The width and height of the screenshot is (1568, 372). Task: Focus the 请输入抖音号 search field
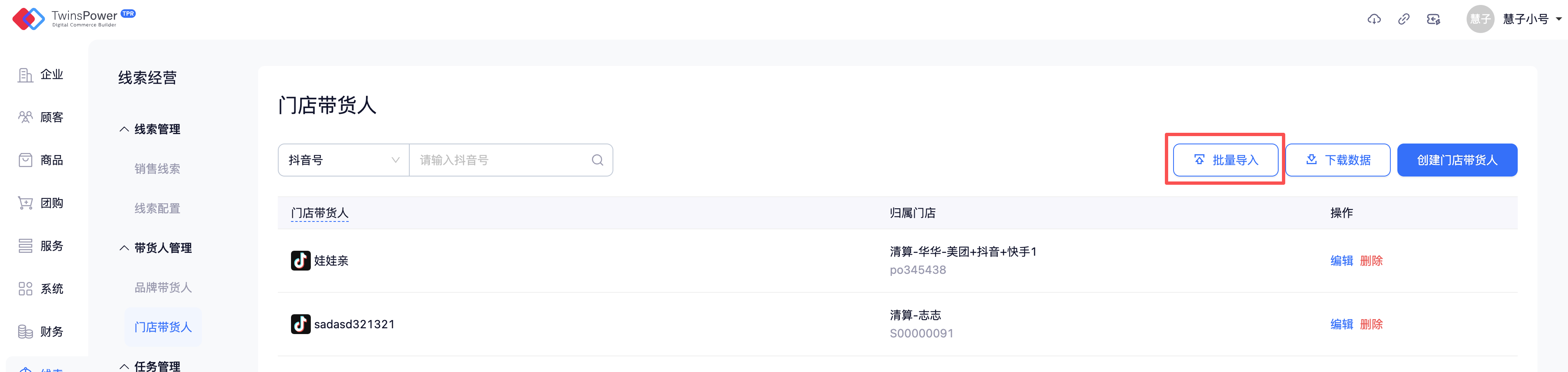pyautogui.click(x=499, y=160)
